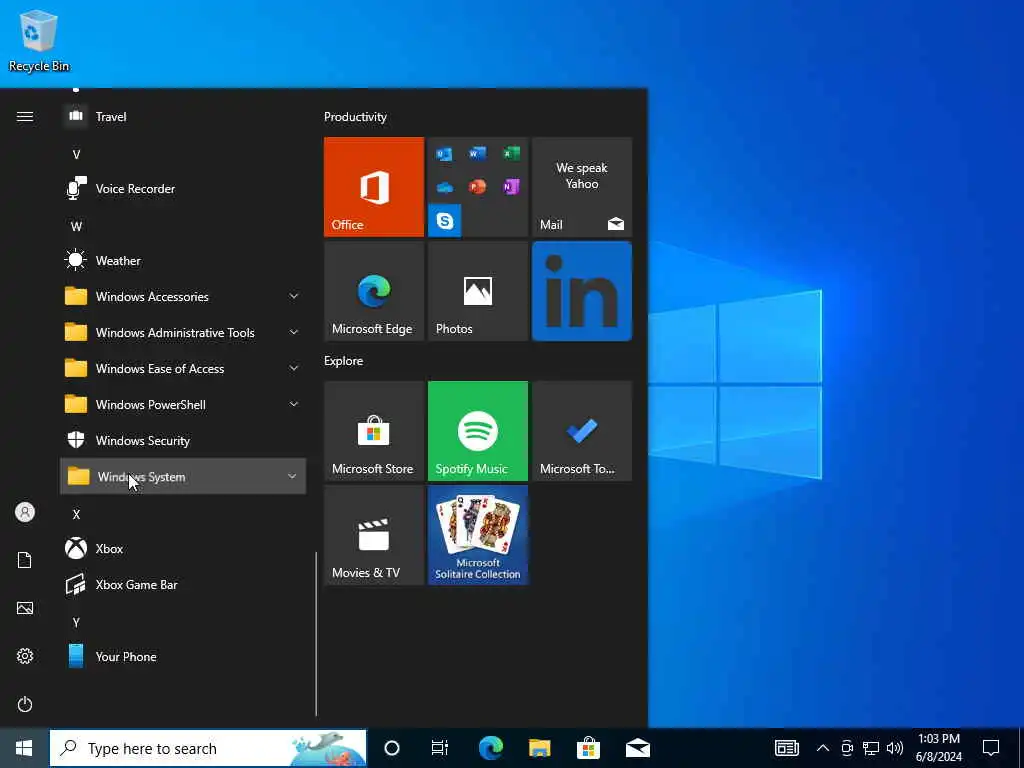Open File Explorer from the taskbar
Image resolution: width=1024 pixels, height=768 pixels.
(x=539, y=748)
